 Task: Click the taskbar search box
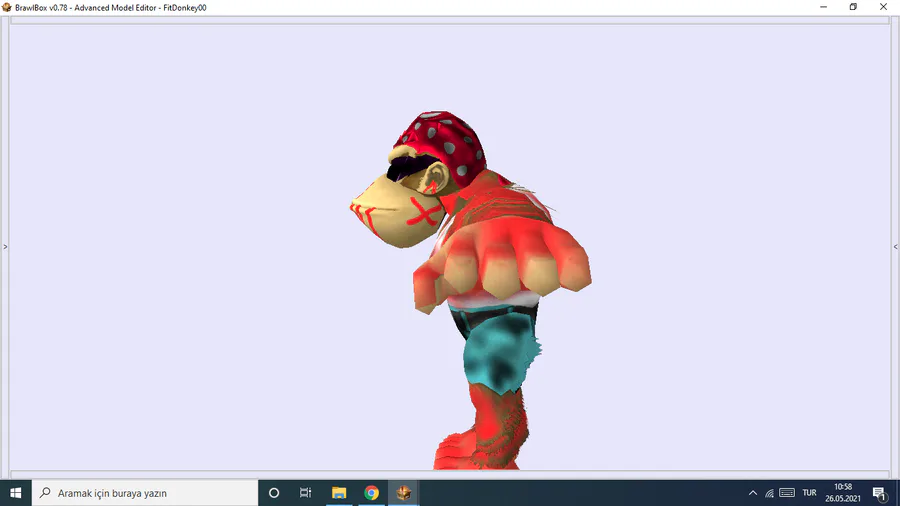click(x=145, y=493)
